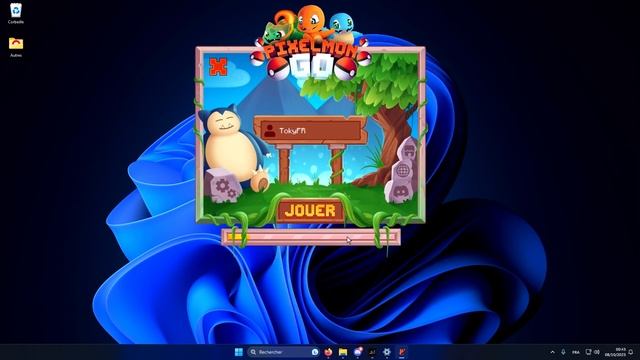Click the JOUER play button

tap(310, 211)
